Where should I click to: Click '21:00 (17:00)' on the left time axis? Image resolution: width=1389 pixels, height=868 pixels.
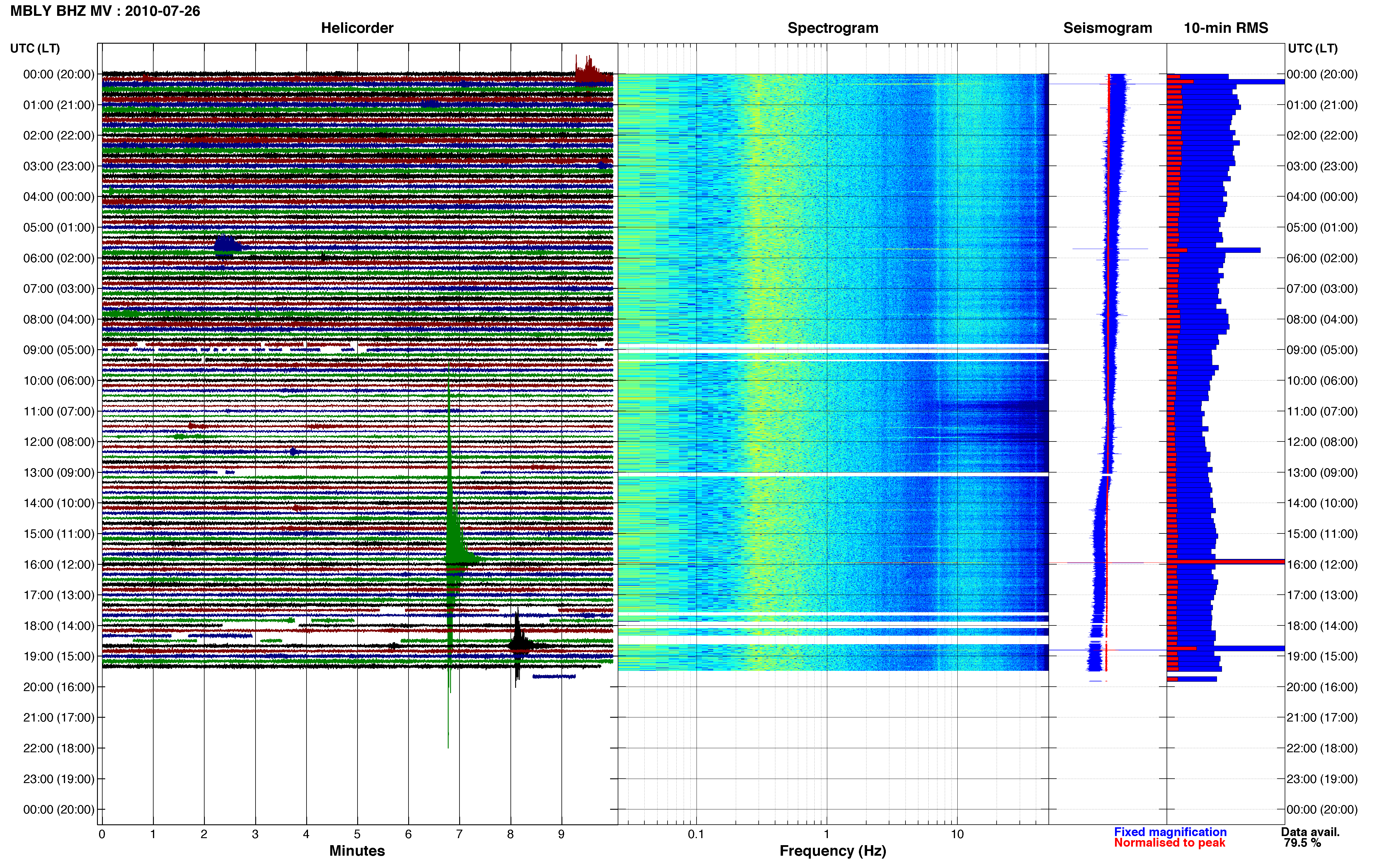pos(59,718)
